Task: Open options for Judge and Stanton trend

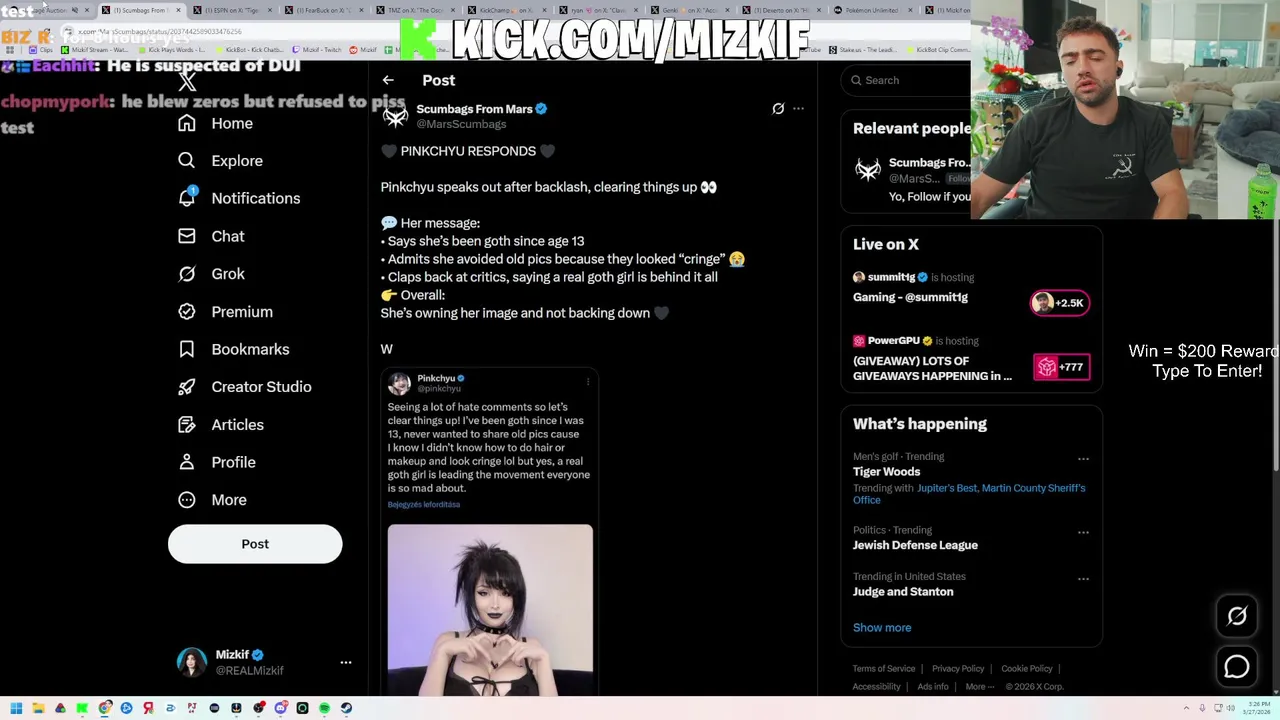Action: (1083, 579)
